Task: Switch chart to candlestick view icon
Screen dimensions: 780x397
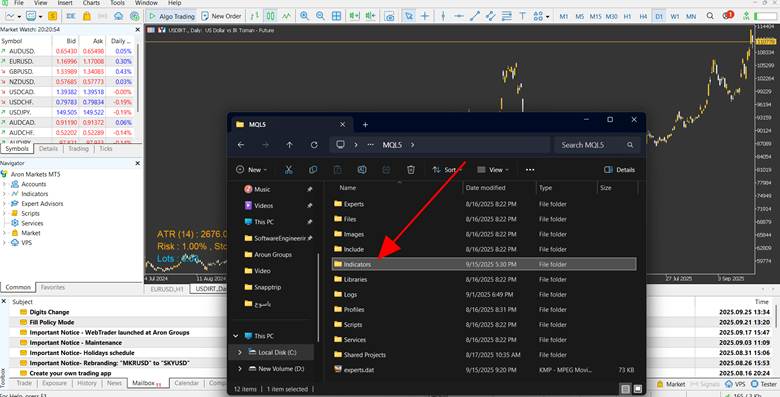Action: [270, 16]
